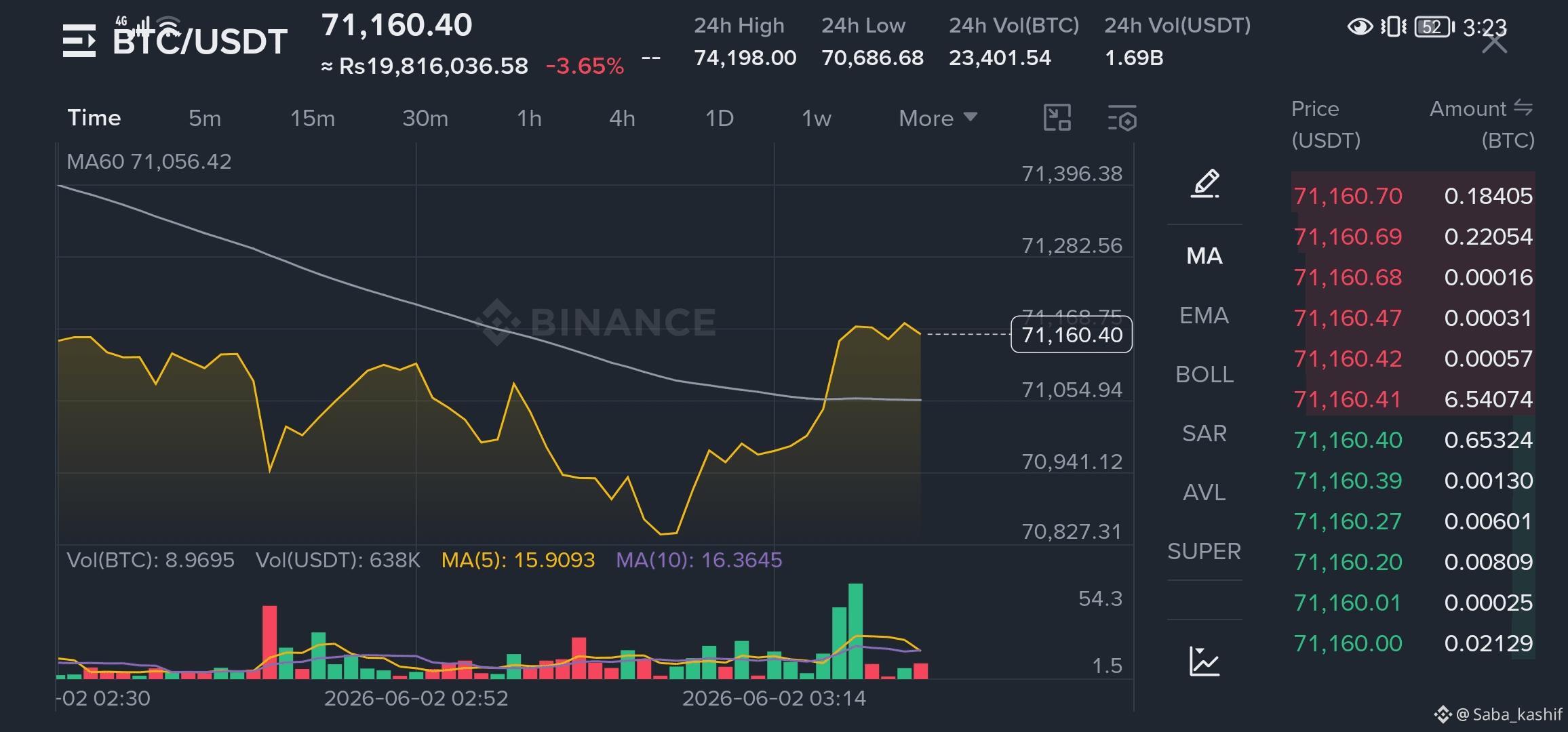Enable the BOLL indicator

click(1204, 375)
